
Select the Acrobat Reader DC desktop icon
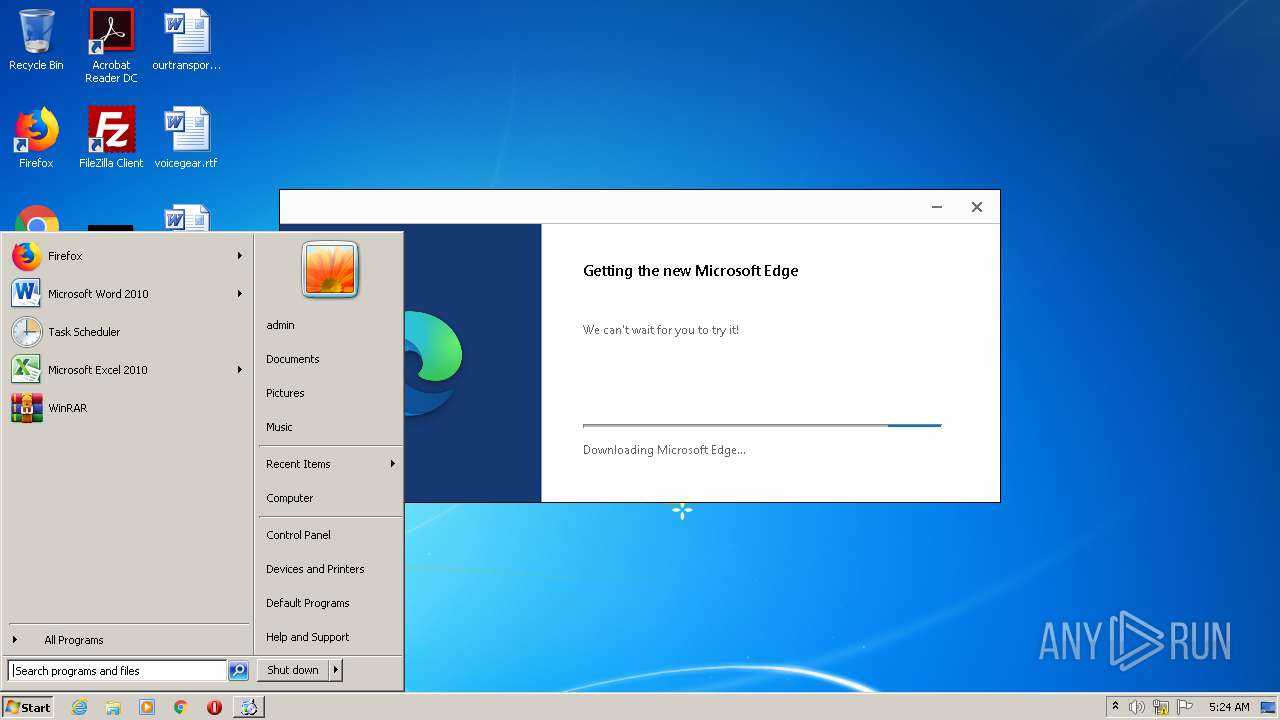tap(111, 46)
